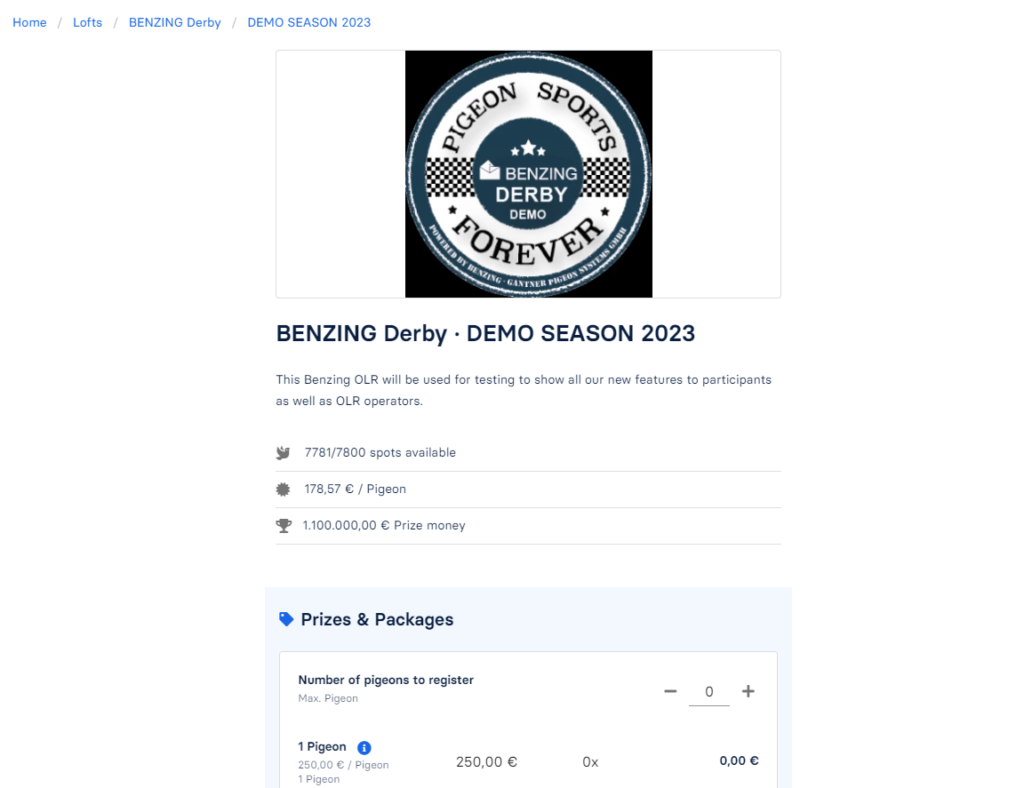Click the pigeon icon beside spots available

283,452
